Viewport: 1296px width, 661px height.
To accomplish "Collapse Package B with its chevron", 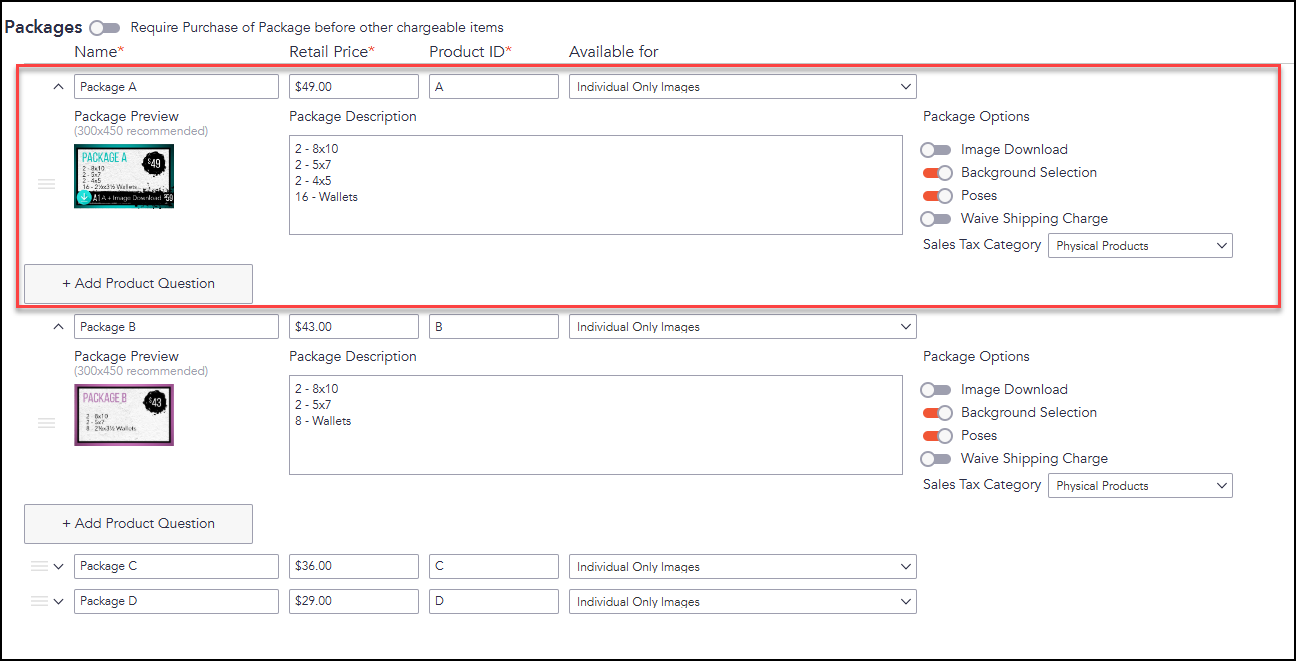I will 58,327.
